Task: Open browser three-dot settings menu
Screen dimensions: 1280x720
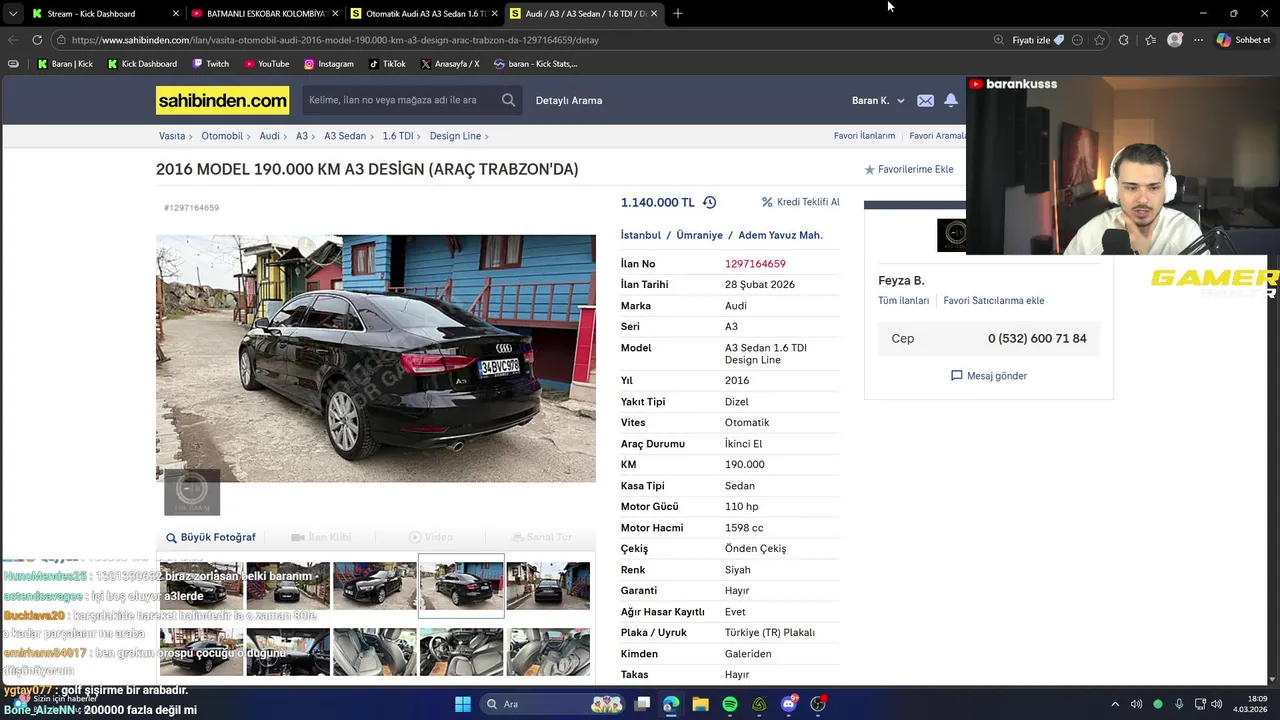Action: pos(1198,40)
